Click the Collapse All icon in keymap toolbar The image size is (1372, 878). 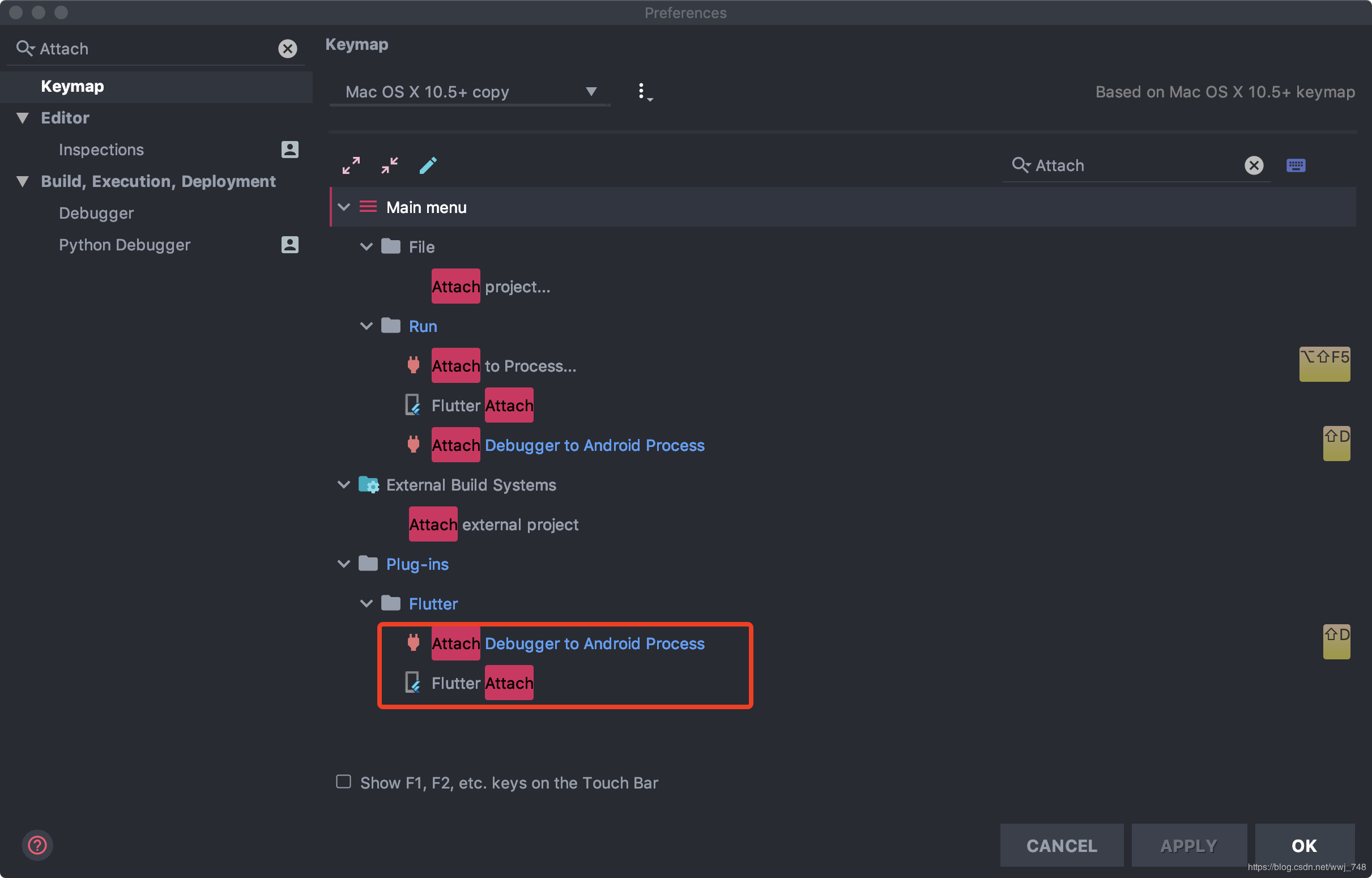(389, 165)
